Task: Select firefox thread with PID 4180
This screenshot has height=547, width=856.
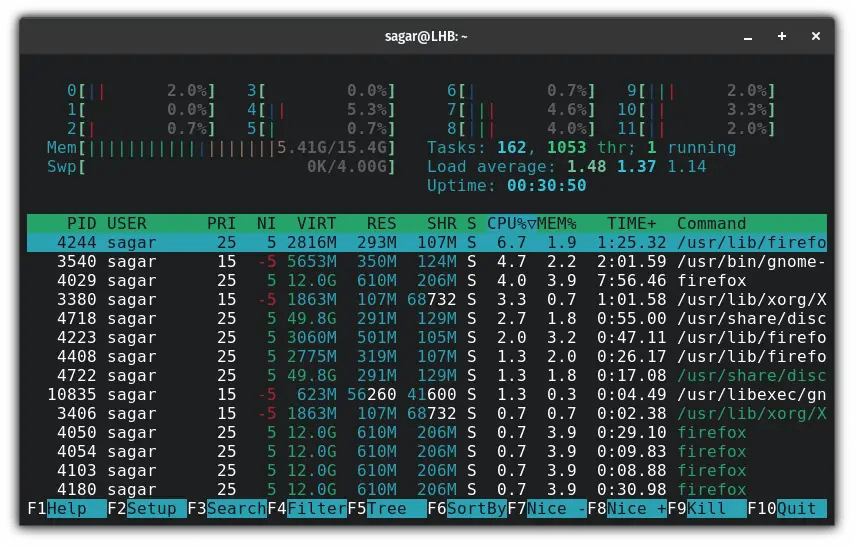Action: pyautogui.click(x=427, y=489)
